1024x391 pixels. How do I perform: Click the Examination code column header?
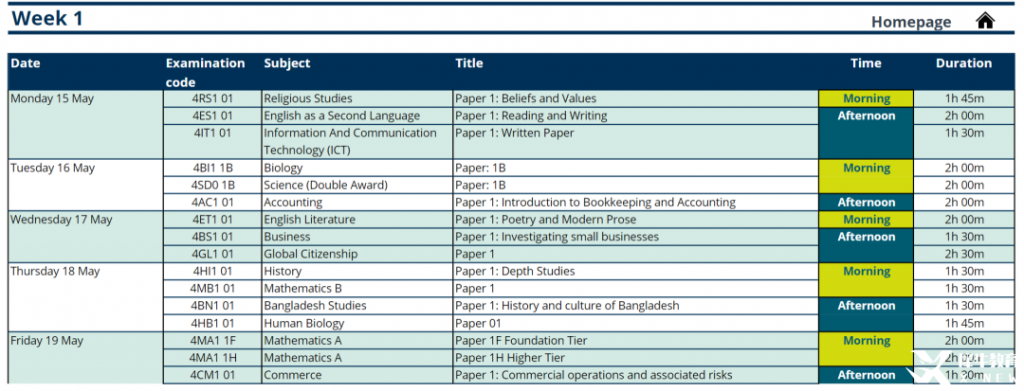[205, 72]
